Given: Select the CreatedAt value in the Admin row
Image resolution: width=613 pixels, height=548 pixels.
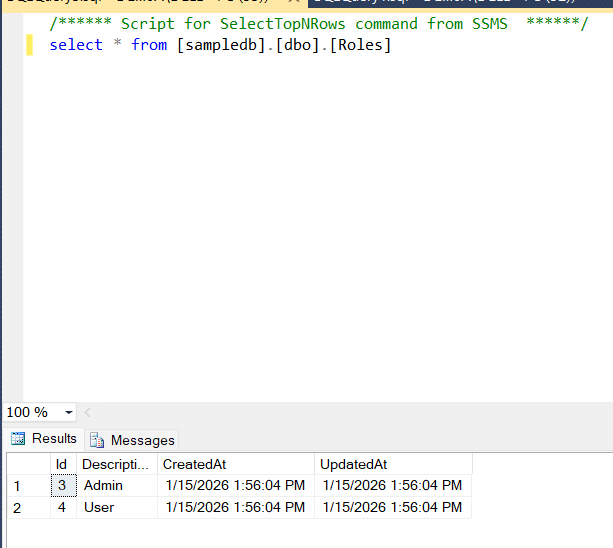Looking at the screenshot, I should pyautogui.click(x=234, y=486).
